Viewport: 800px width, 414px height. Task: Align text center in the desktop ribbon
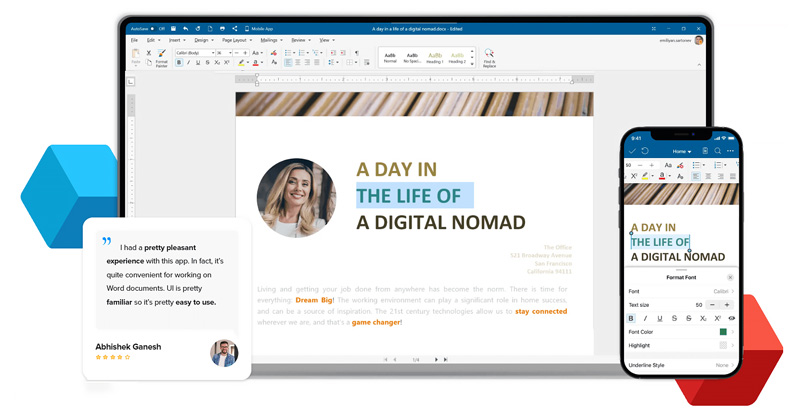(298, 62)
